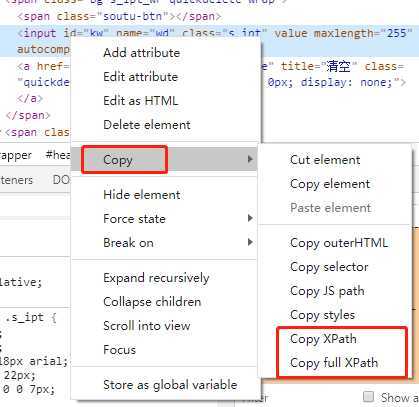
Task: Select Scroll into view
Action: [x=147, y=326]
